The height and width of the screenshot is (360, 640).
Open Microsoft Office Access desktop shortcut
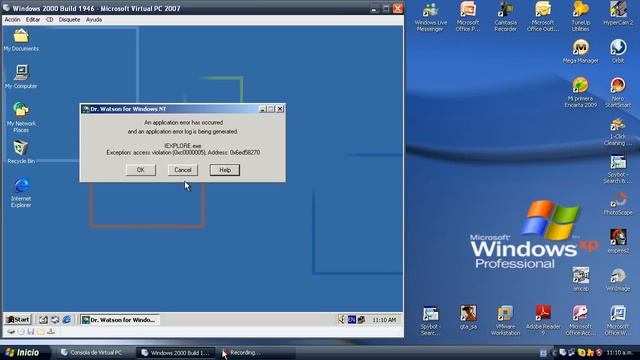click(580, 320)
